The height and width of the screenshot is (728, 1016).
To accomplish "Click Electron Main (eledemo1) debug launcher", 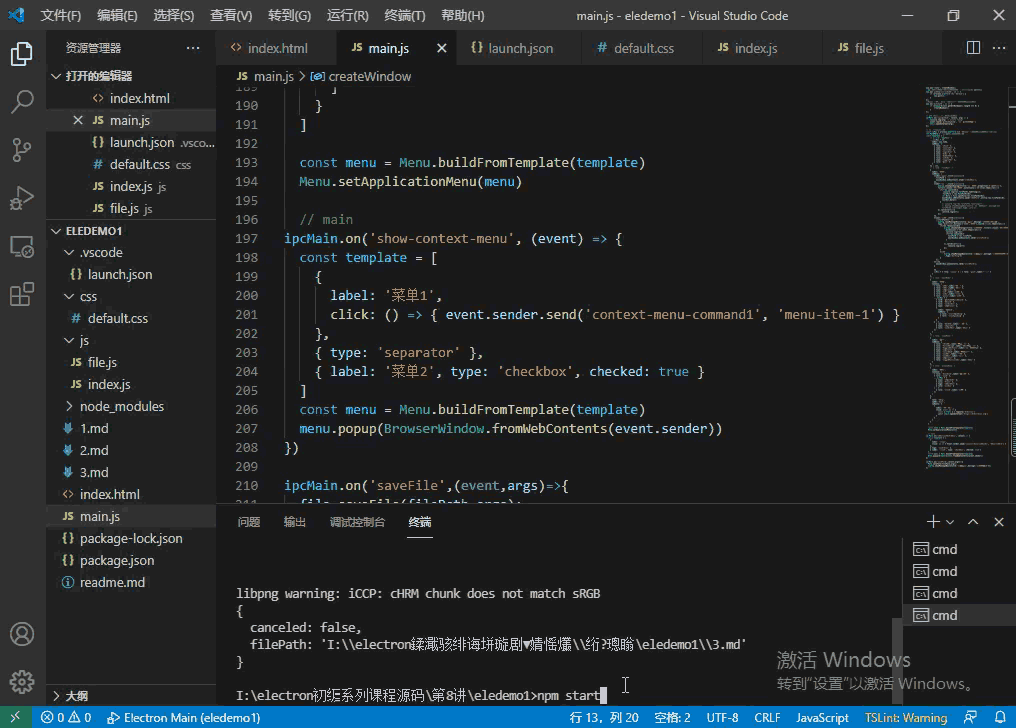I will (x=184, y=718).
